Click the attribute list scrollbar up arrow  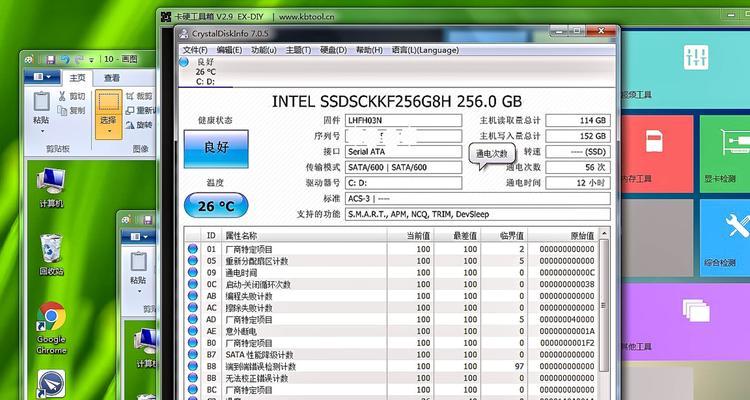click(x=604, y=233)
